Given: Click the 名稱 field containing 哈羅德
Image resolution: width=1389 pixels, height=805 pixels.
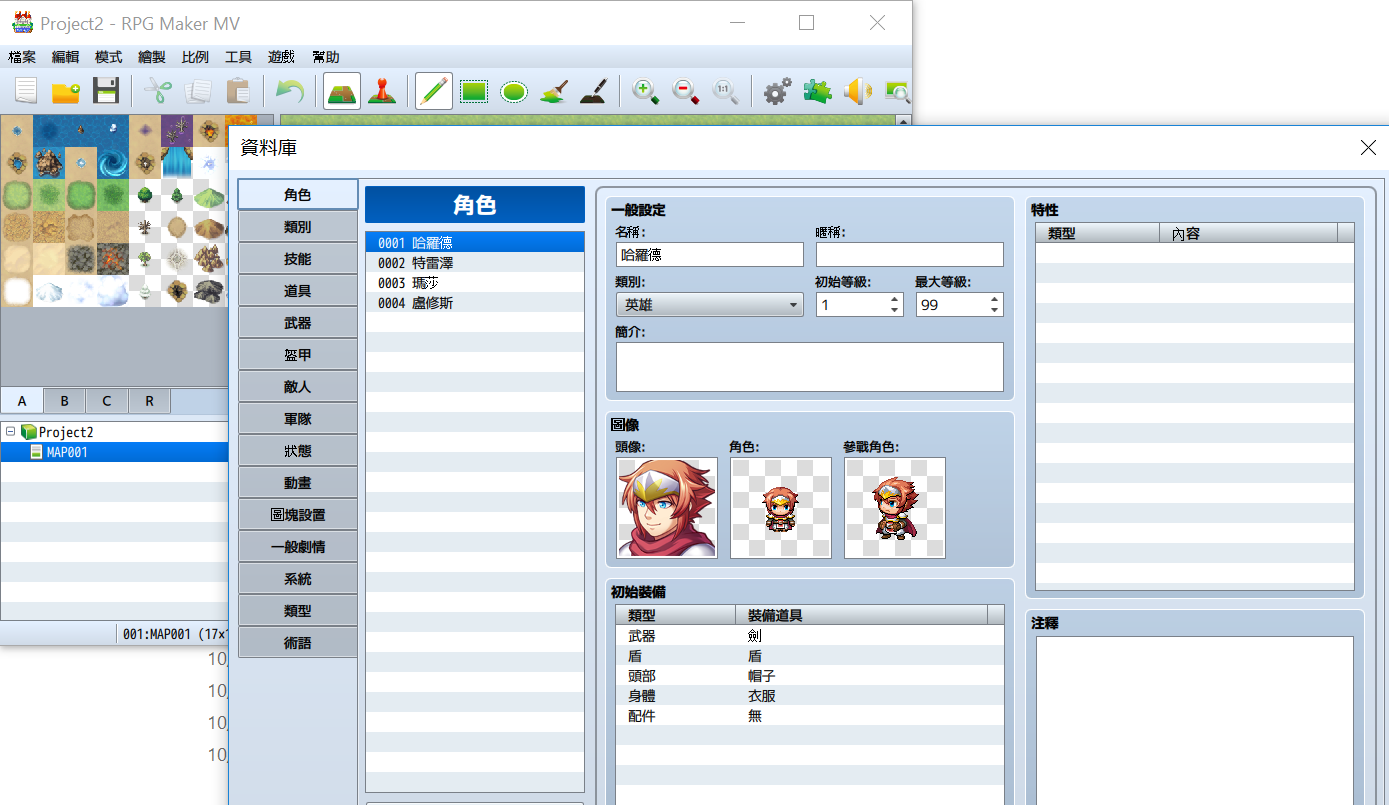Looking at the screenshot, I should coord(710,255).
